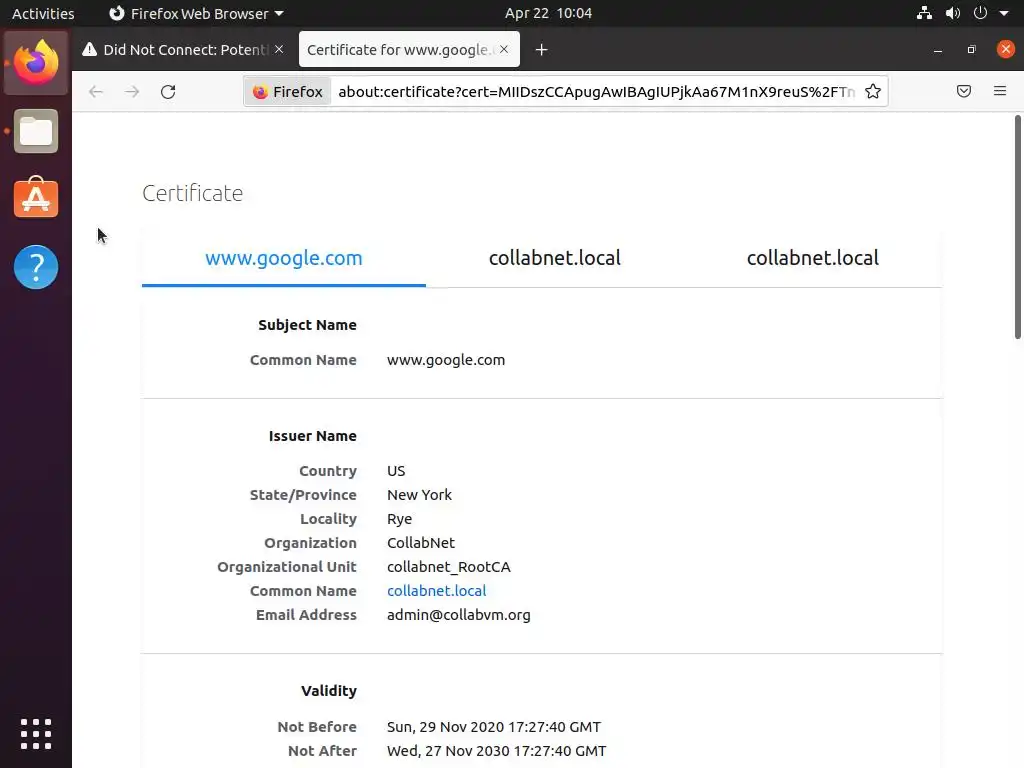This screenshot has width=1024, height=768.
Task: Minimize the Firefox window
Action: pyautogui.click(x=938, y=50)
